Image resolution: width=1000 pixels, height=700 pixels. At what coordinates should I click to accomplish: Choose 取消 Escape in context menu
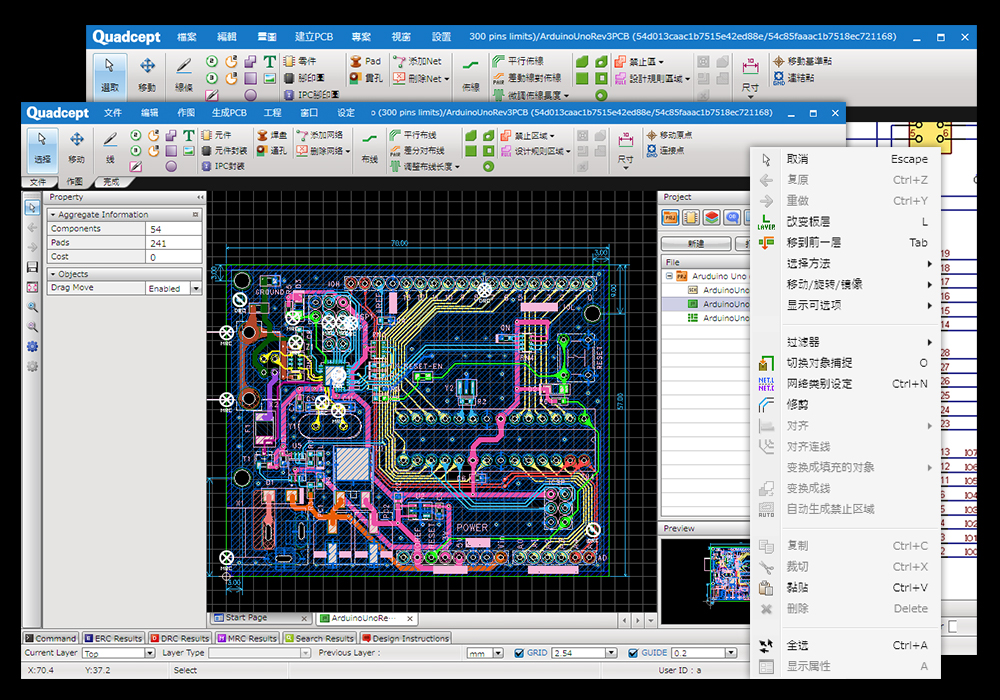coord(846,159)
